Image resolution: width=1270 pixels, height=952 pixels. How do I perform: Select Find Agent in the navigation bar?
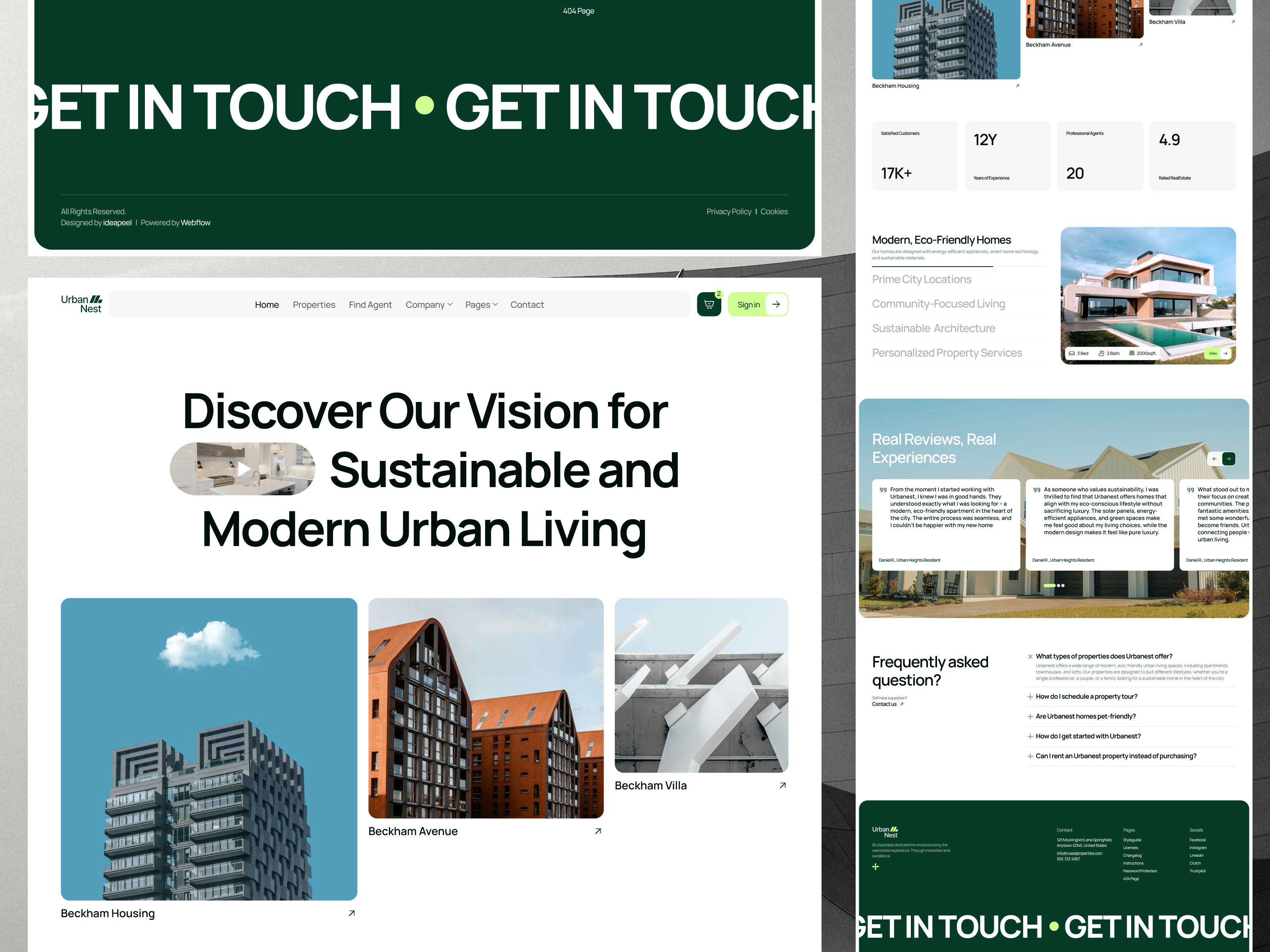370,304
